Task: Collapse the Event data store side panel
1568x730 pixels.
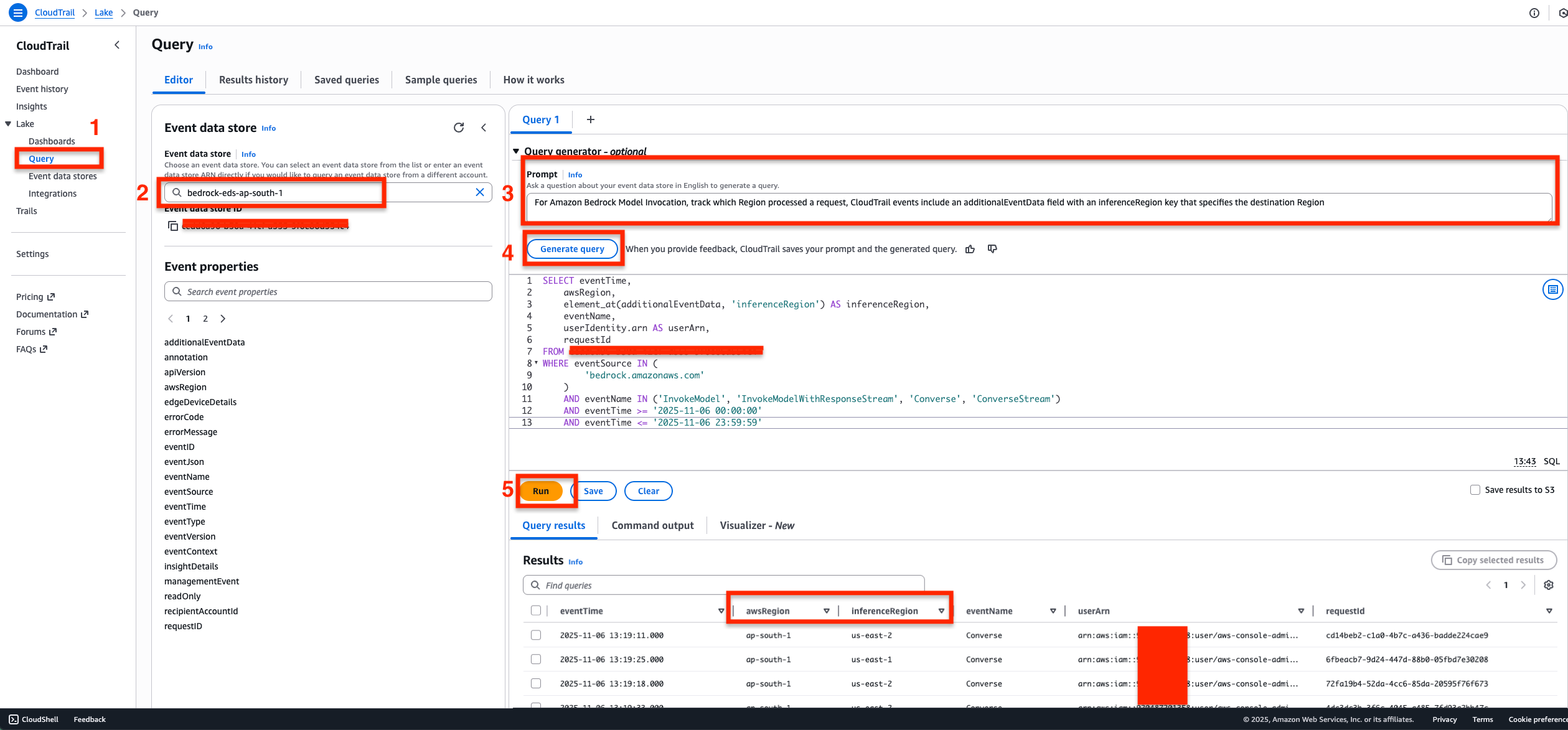Action: click(x=484, y=128)
